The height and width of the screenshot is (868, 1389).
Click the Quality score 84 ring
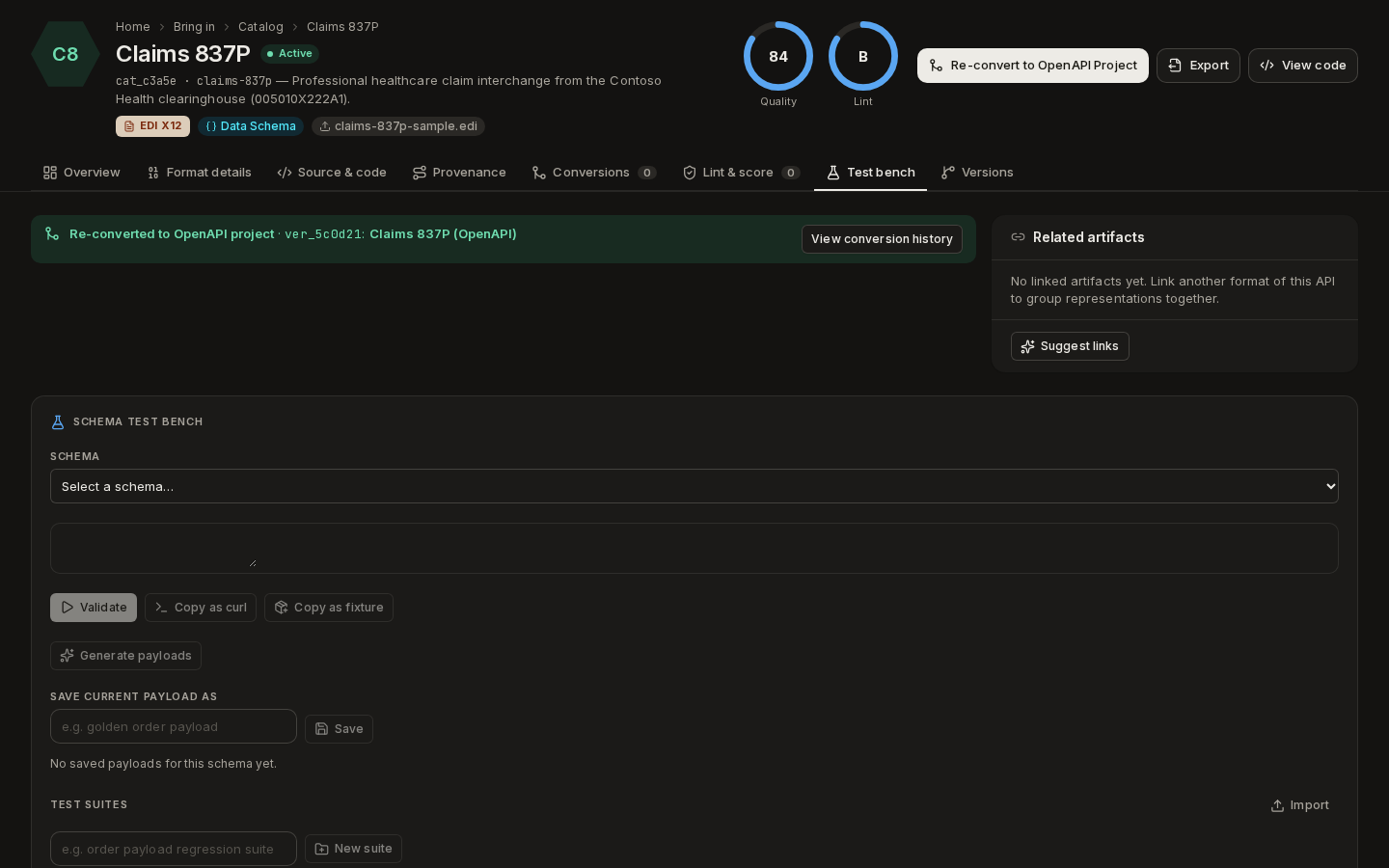click(x=778, y=56)
